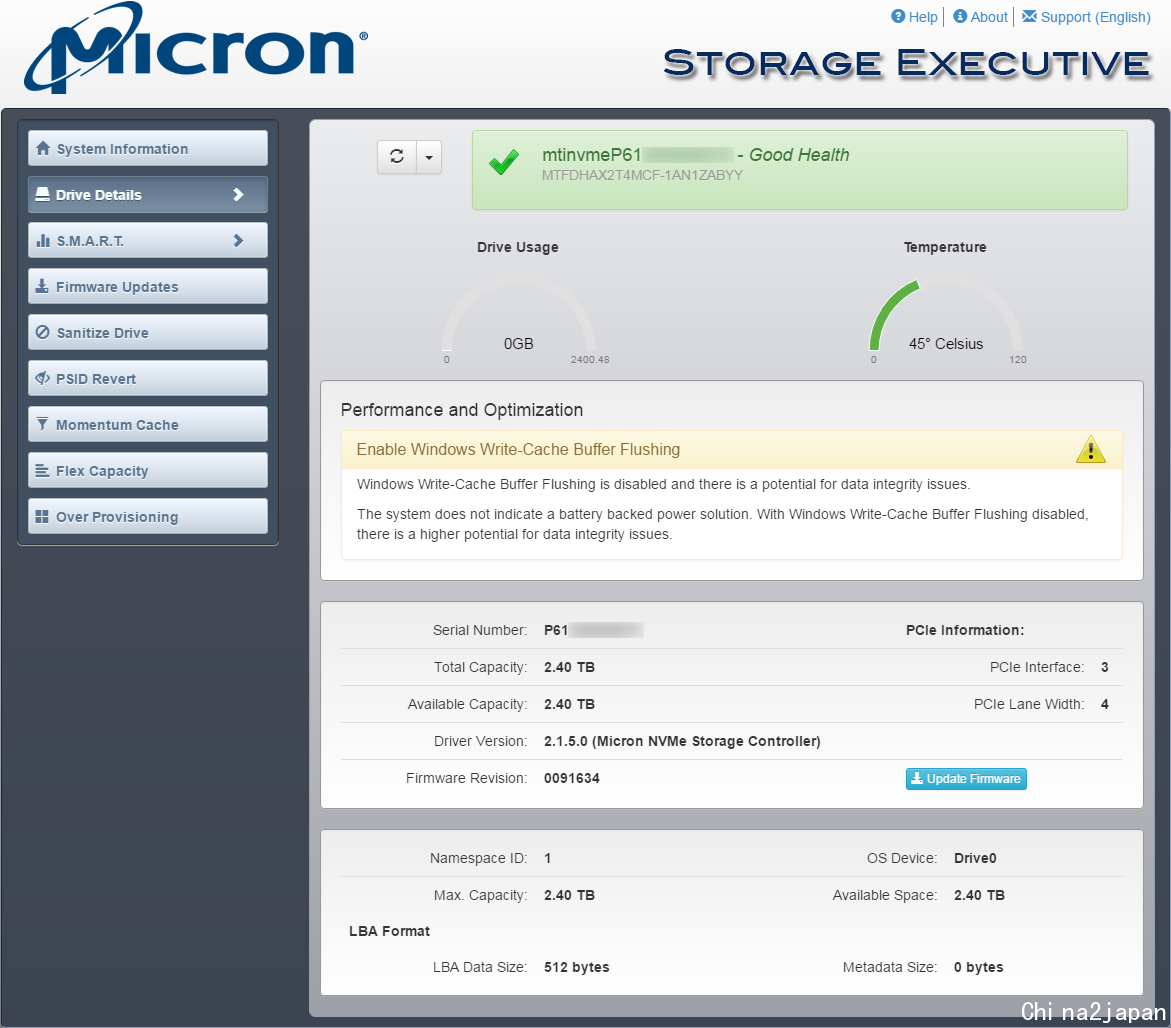Expand the S.M.A.R.T. chevron arrow

(238, 240)
